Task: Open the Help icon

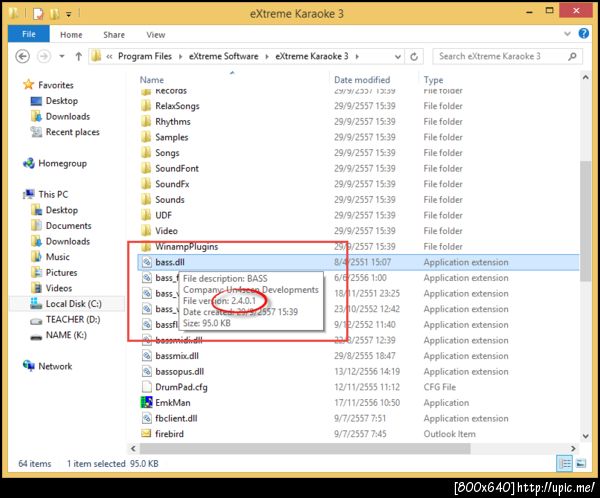Action: coord(584,34)
